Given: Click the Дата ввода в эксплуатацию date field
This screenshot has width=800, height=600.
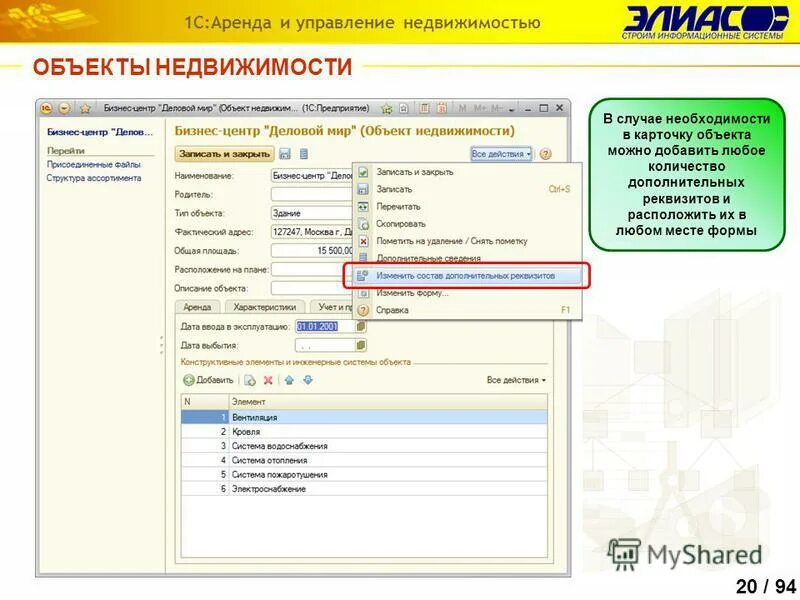Looking at the screenshot, I should tap(325, 327).
